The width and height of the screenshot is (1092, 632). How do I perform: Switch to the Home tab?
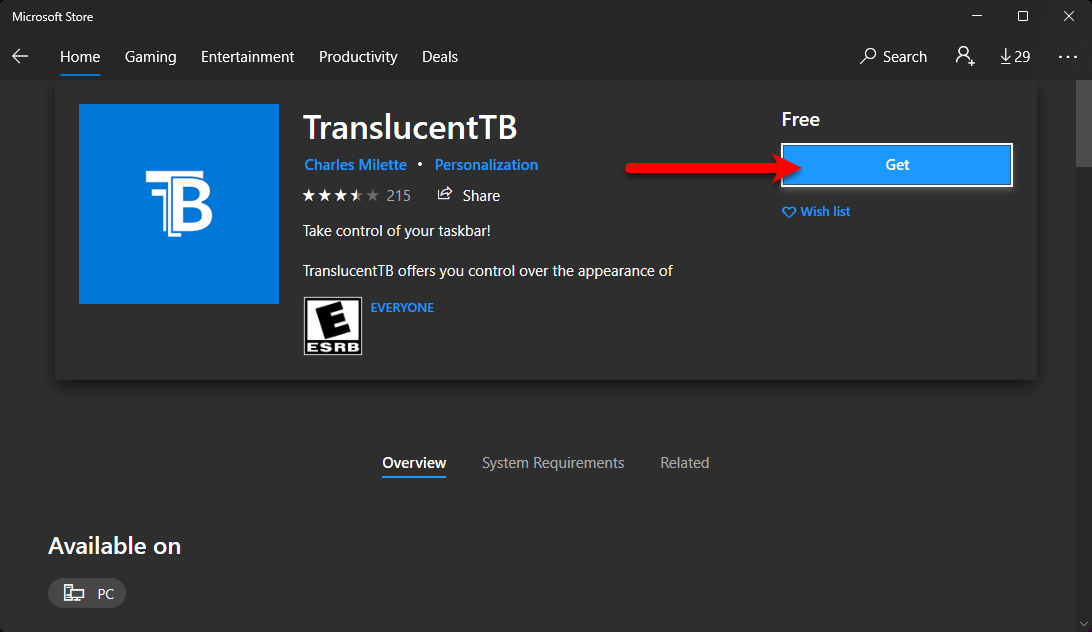(80, 56)
